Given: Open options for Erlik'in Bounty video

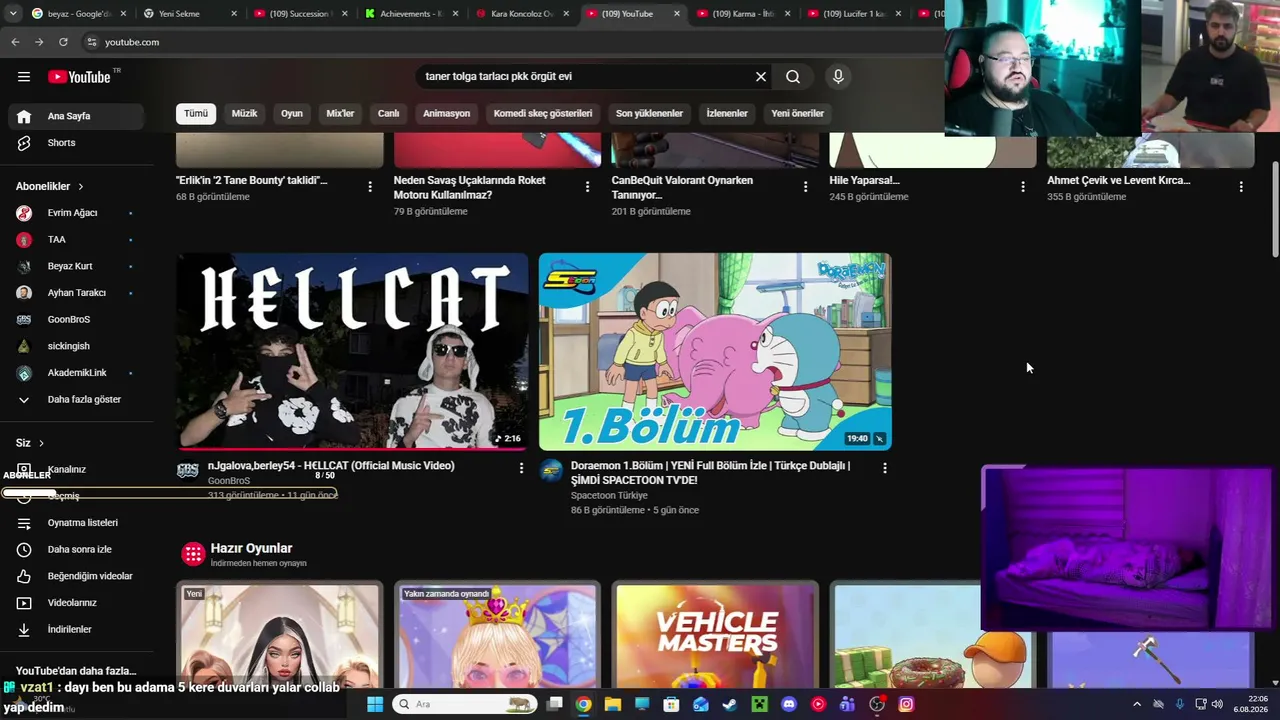Looking at the screenshot, I should (x=370, y=187).
